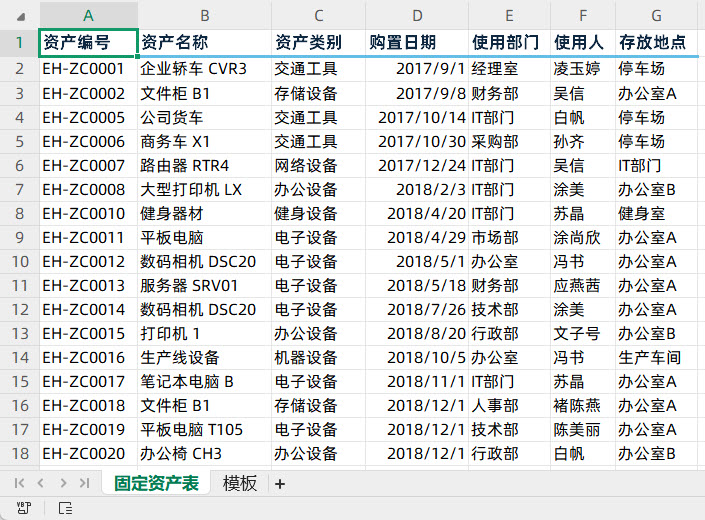Open the VB macro icon in status bar
The height and width of the screenshot is (520, 705).
[22, 508]
